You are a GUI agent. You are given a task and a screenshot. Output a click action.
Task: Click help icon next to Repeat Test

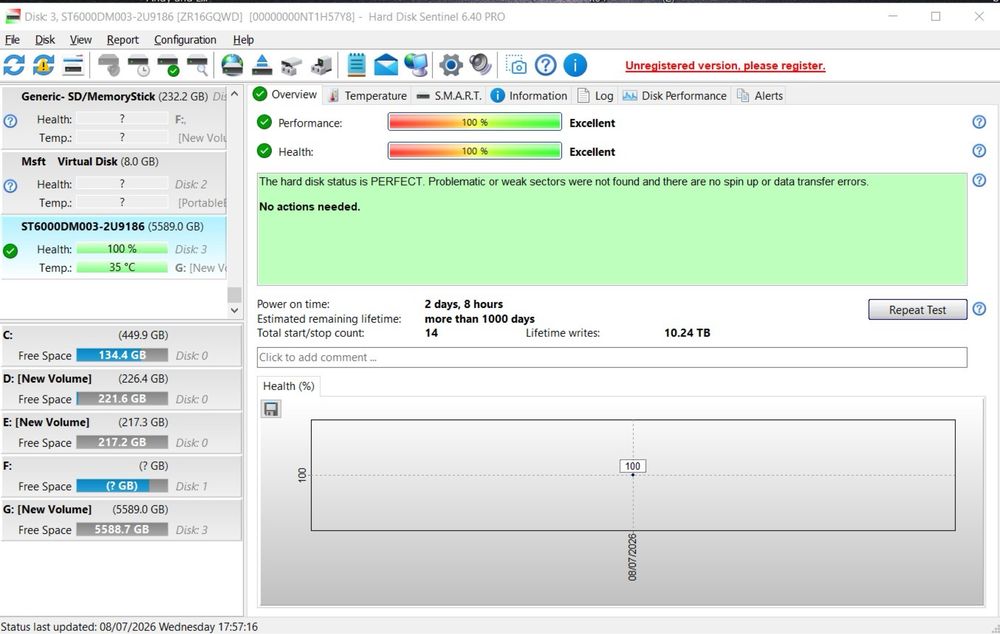(x=979, y=309)
